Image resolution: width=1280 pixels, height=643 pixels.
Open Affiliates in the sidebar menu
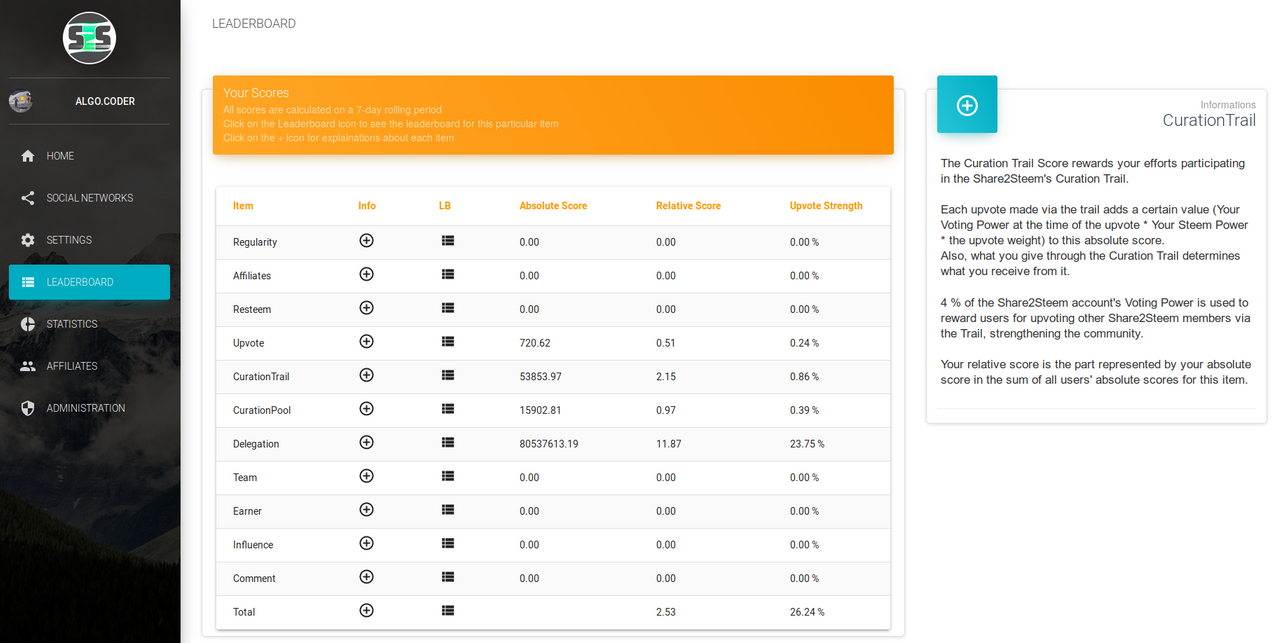[x=89, y=366]
